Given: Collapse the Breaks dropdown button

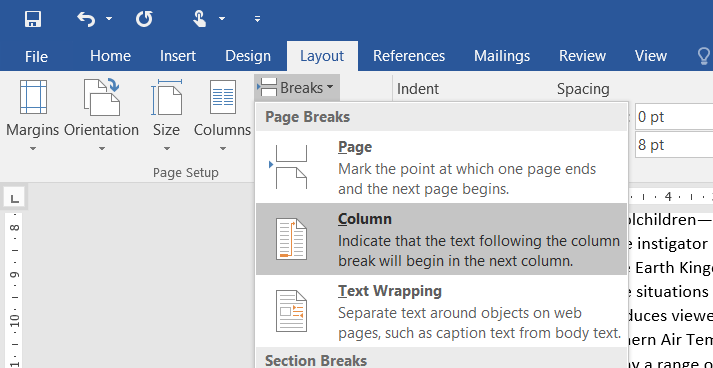Looking at the screenshot, I should 297,87.
